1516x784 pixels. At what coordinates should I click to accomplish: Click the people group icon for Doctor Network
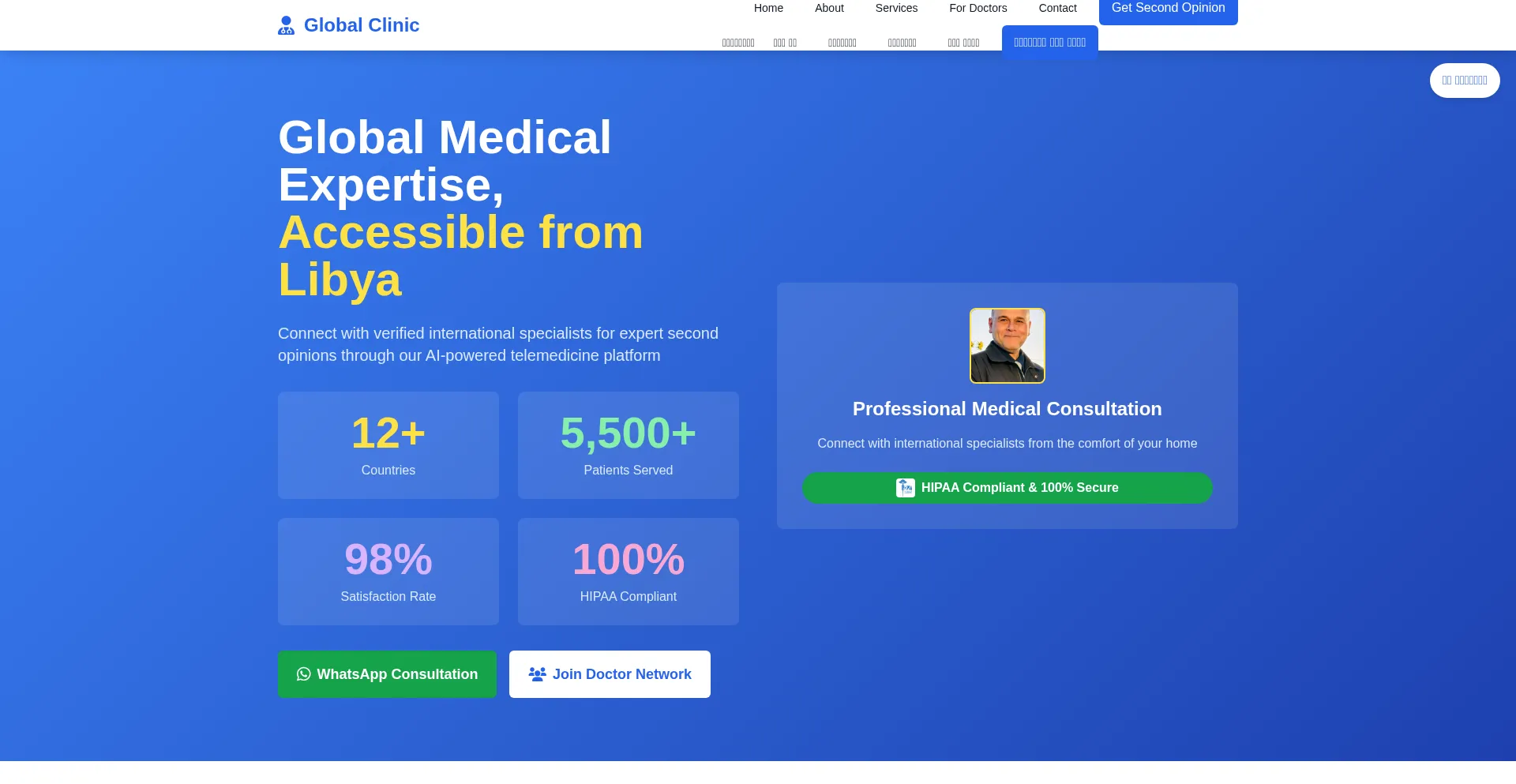(x=537, y=674)
